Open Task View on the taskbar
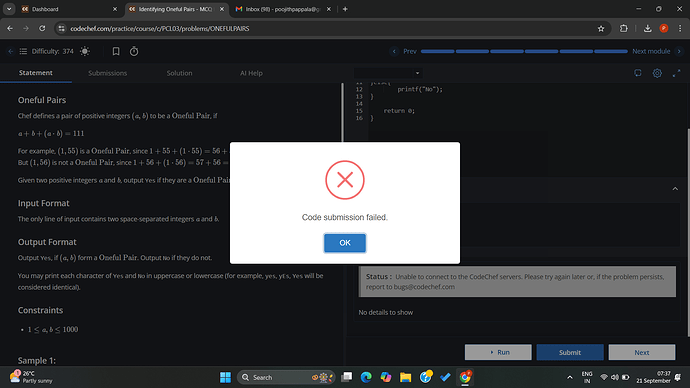 (347, 377)
